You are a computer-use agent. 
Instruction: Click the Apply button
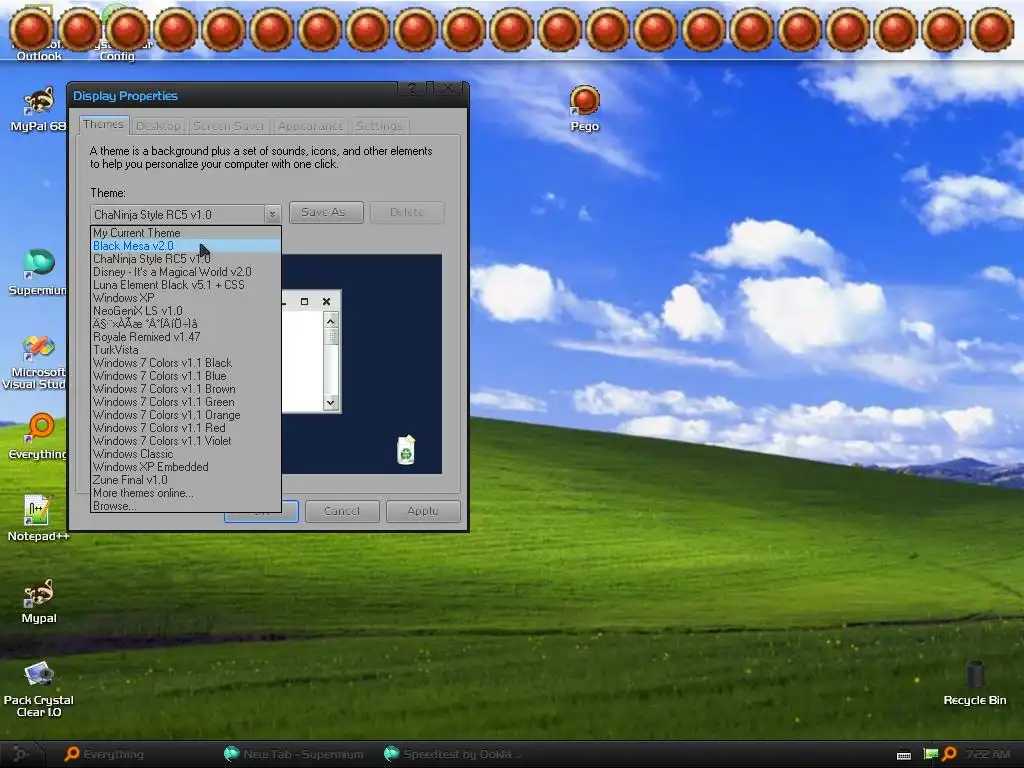[423, 511]
